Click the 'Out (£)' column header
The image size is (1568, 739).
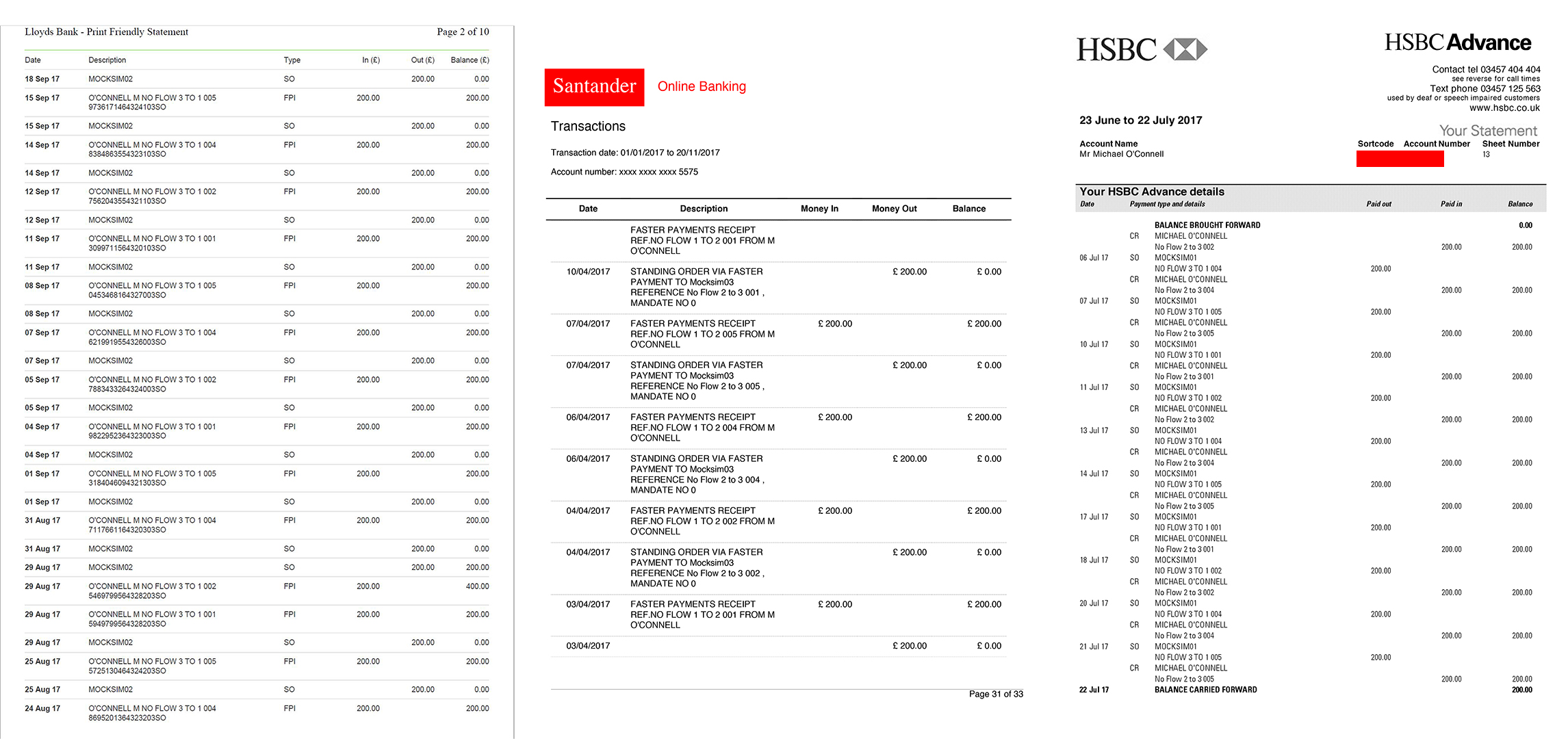[422, 60]
